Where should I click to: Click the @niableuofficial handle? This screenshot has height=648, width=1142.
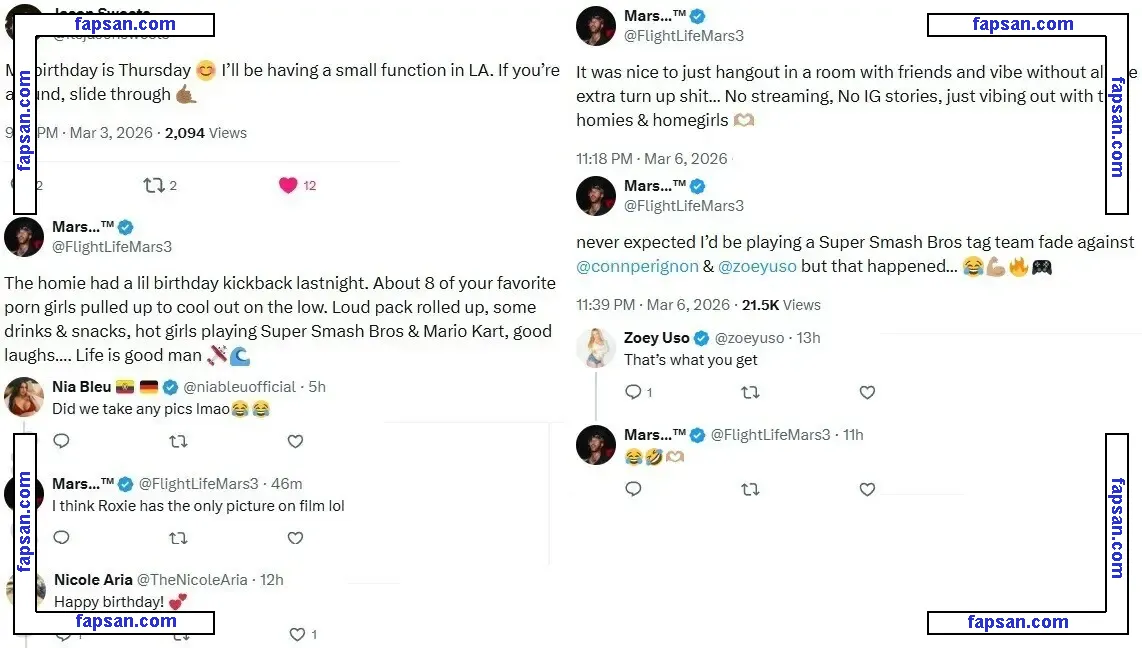coord(240,387)
